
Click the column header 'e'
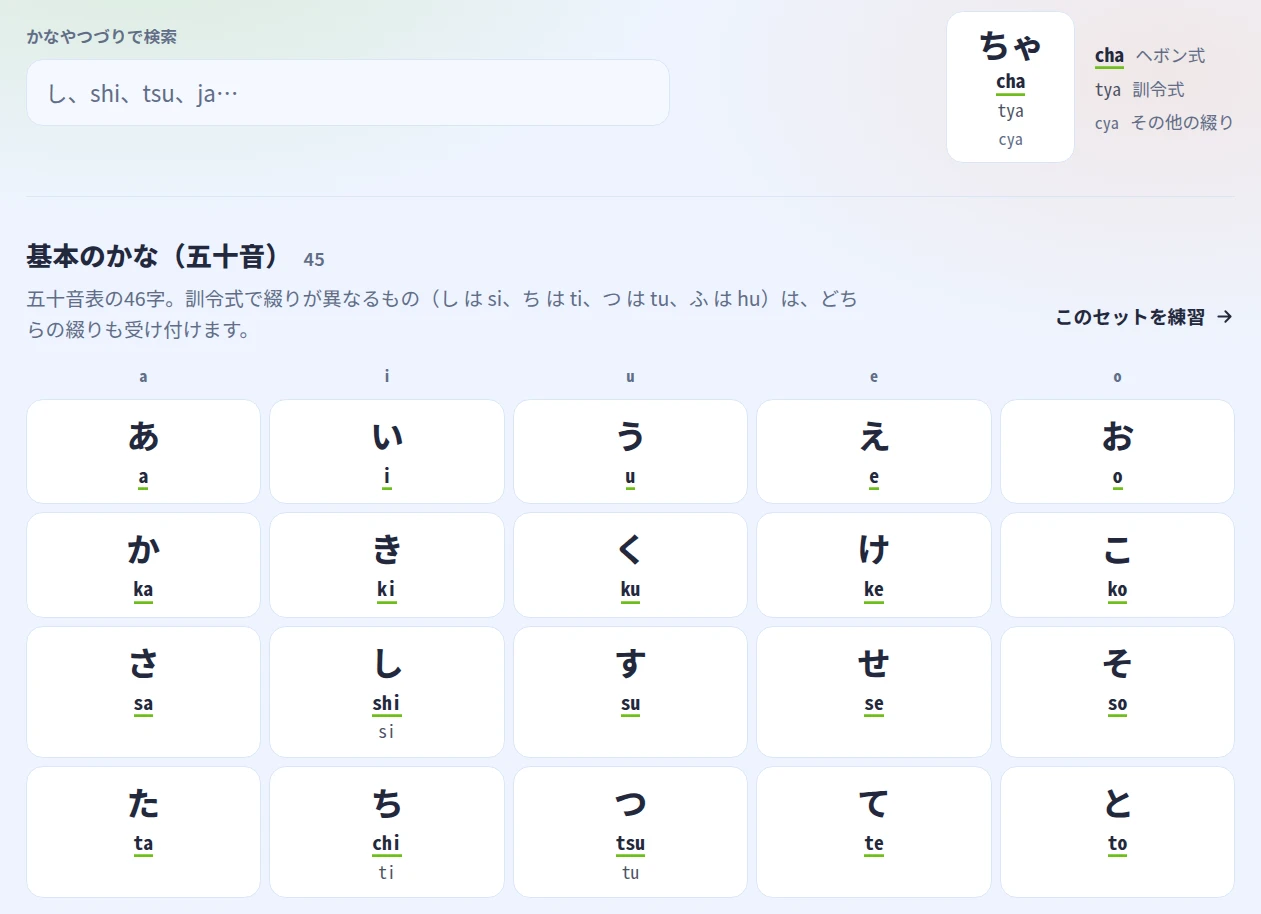pos(874,377)
